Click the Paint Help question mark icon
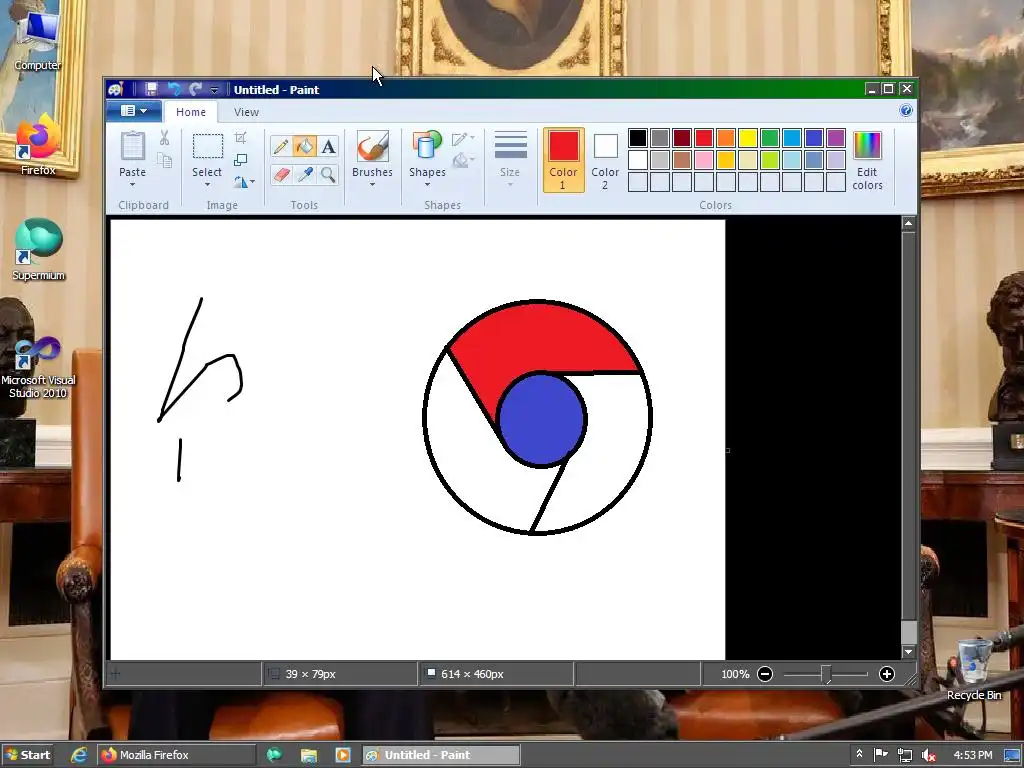Screen dimensions: 1024x768 (906, 110)
